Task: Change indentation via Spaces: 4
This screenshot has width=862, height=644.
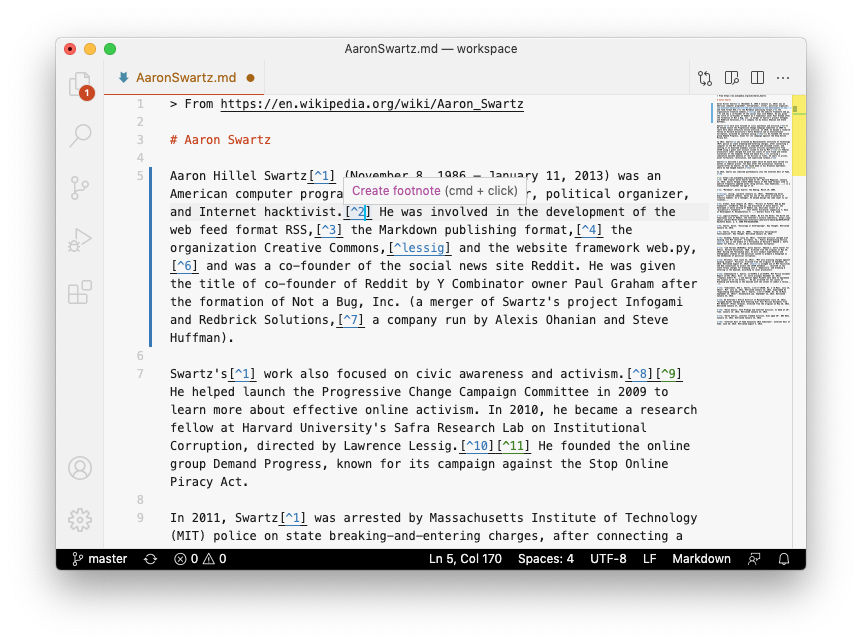Action: pos(545,559)
